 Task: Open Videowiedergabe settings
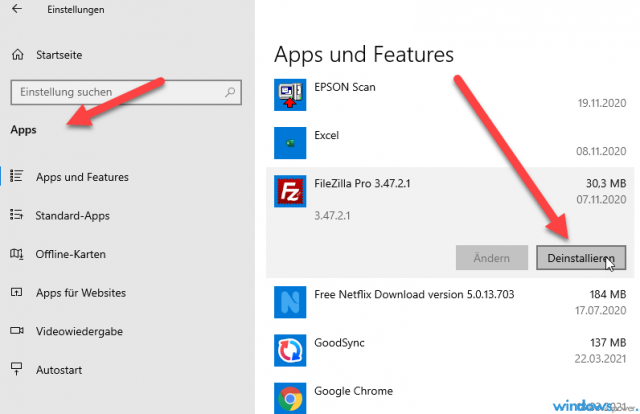[x=79, y=331]
